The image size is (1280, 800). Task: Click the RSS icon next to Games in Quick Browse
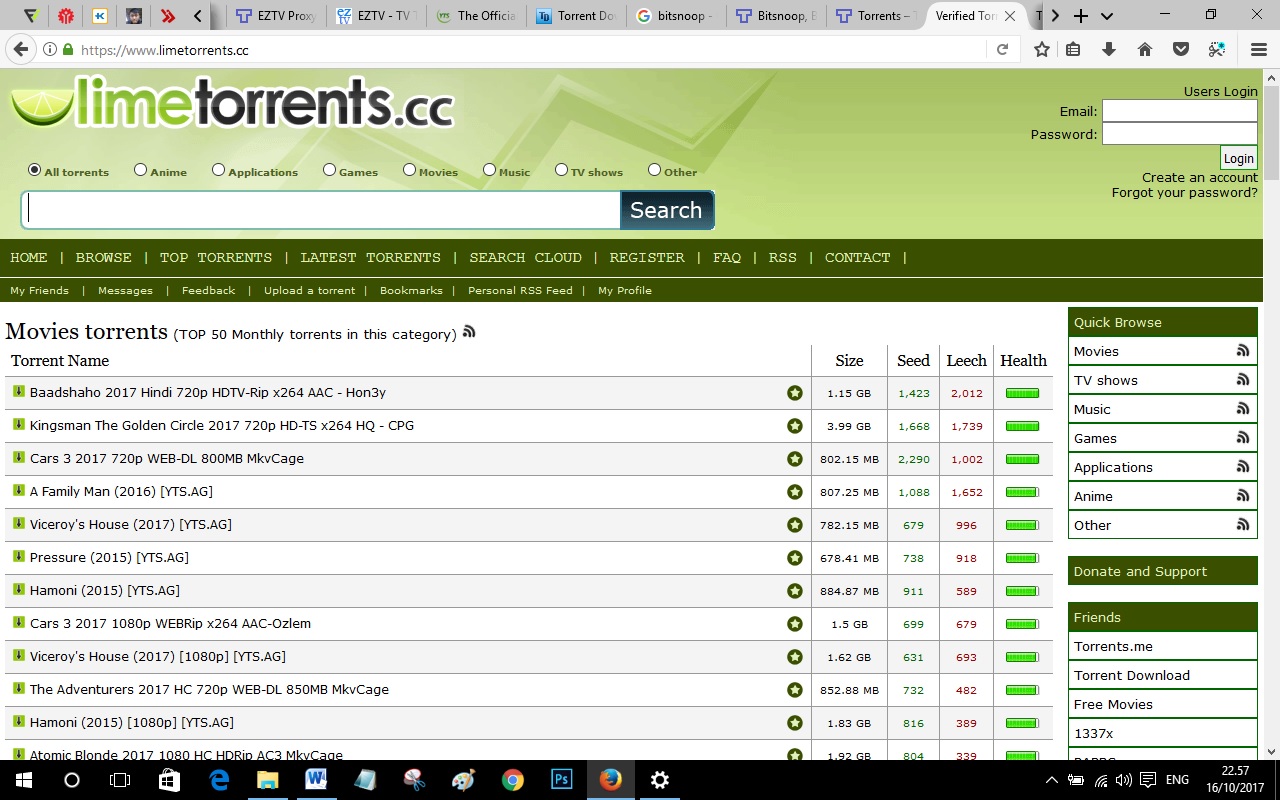coord(1243,438)
